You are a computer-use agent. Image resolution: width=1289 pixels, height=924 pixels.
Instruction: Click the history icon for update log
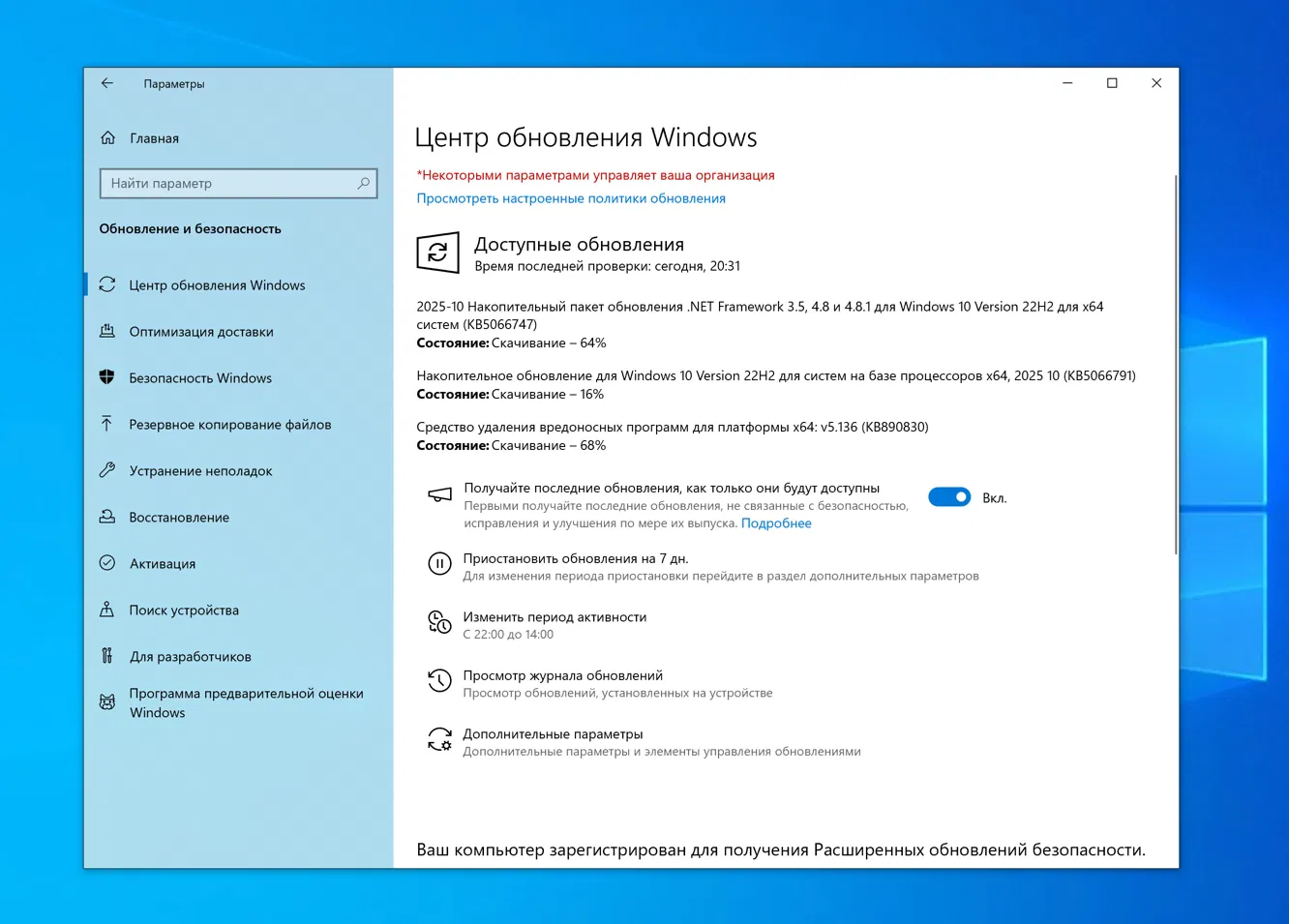tap(439, 681)
